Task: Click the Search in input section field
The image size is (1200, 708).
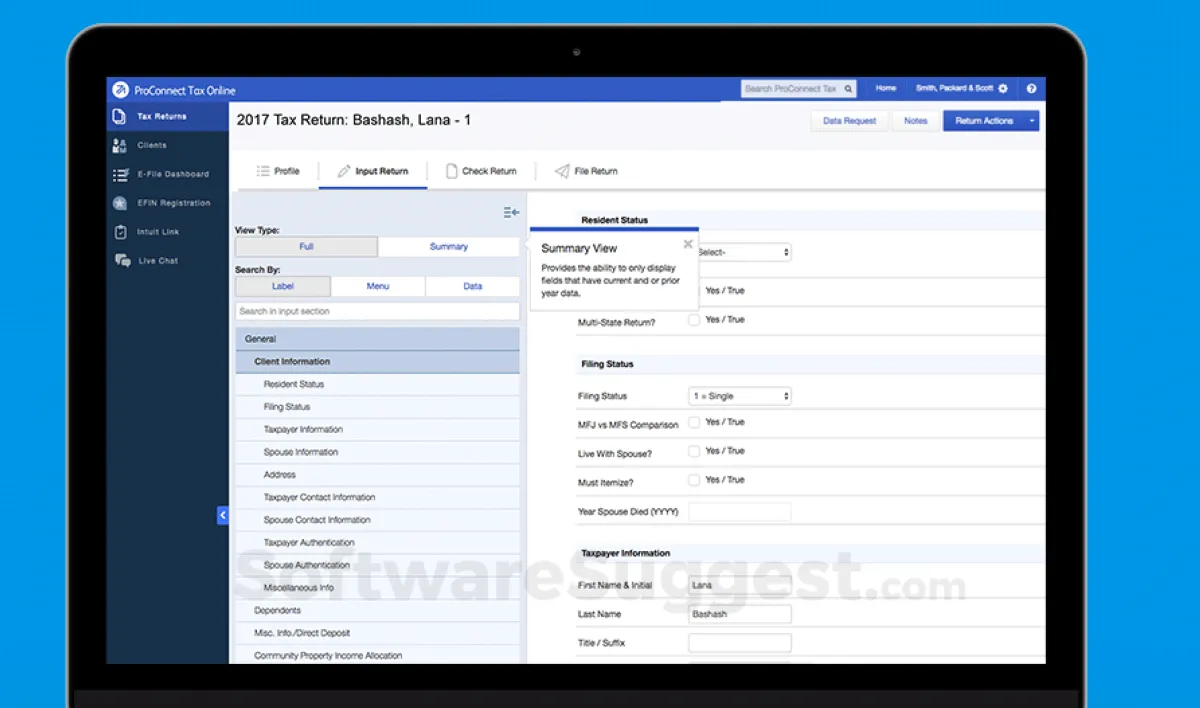Action: [x=377, y=311]
